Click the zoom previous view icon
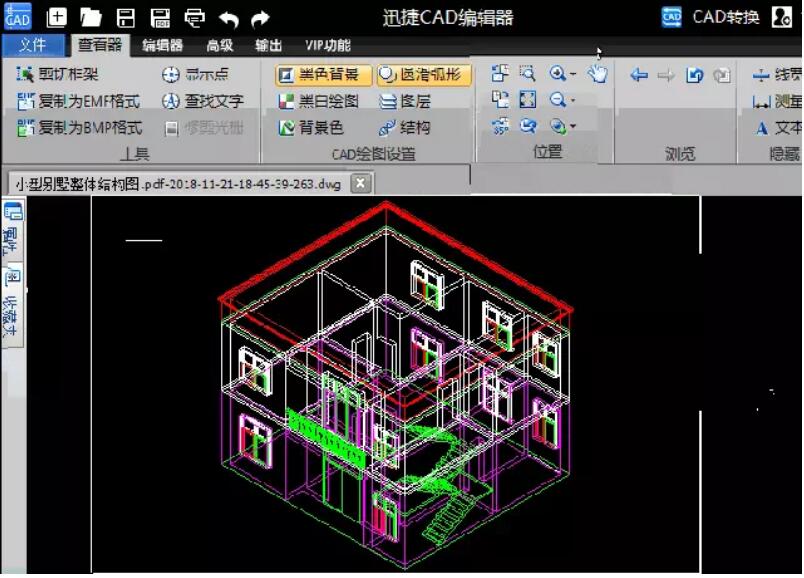Viewport: 804px width, 578px height. [528, 126]
